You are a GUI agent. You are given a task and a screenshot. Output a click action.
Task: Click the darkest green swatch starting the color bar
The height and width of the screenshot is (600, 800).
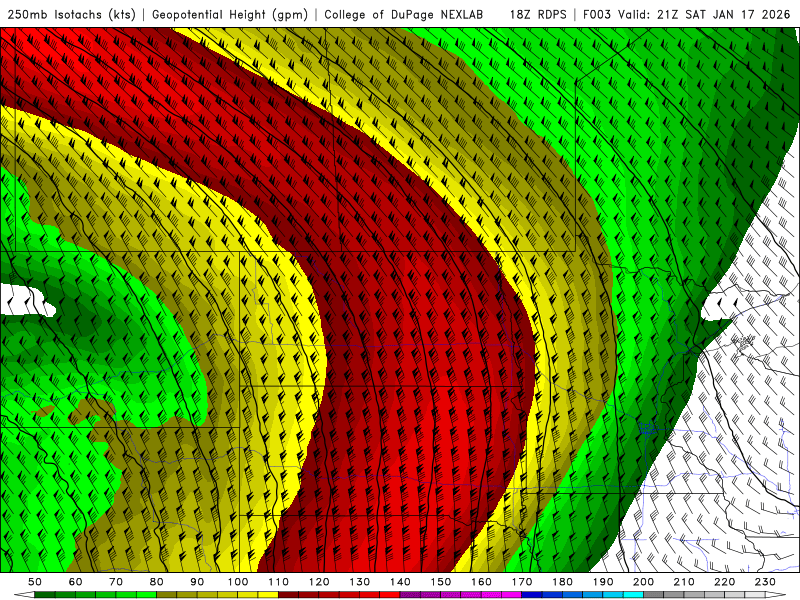tap(45, 595)
